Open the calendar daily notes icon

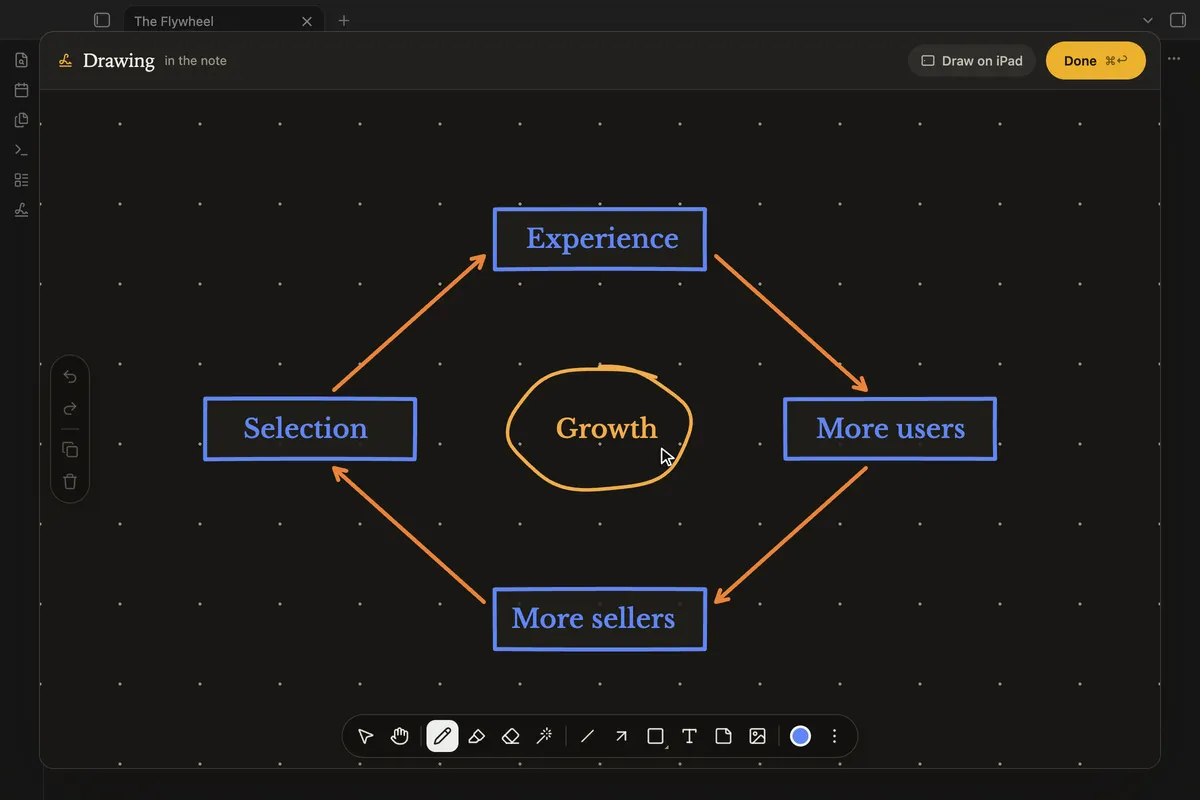click(x=21, y=90)
